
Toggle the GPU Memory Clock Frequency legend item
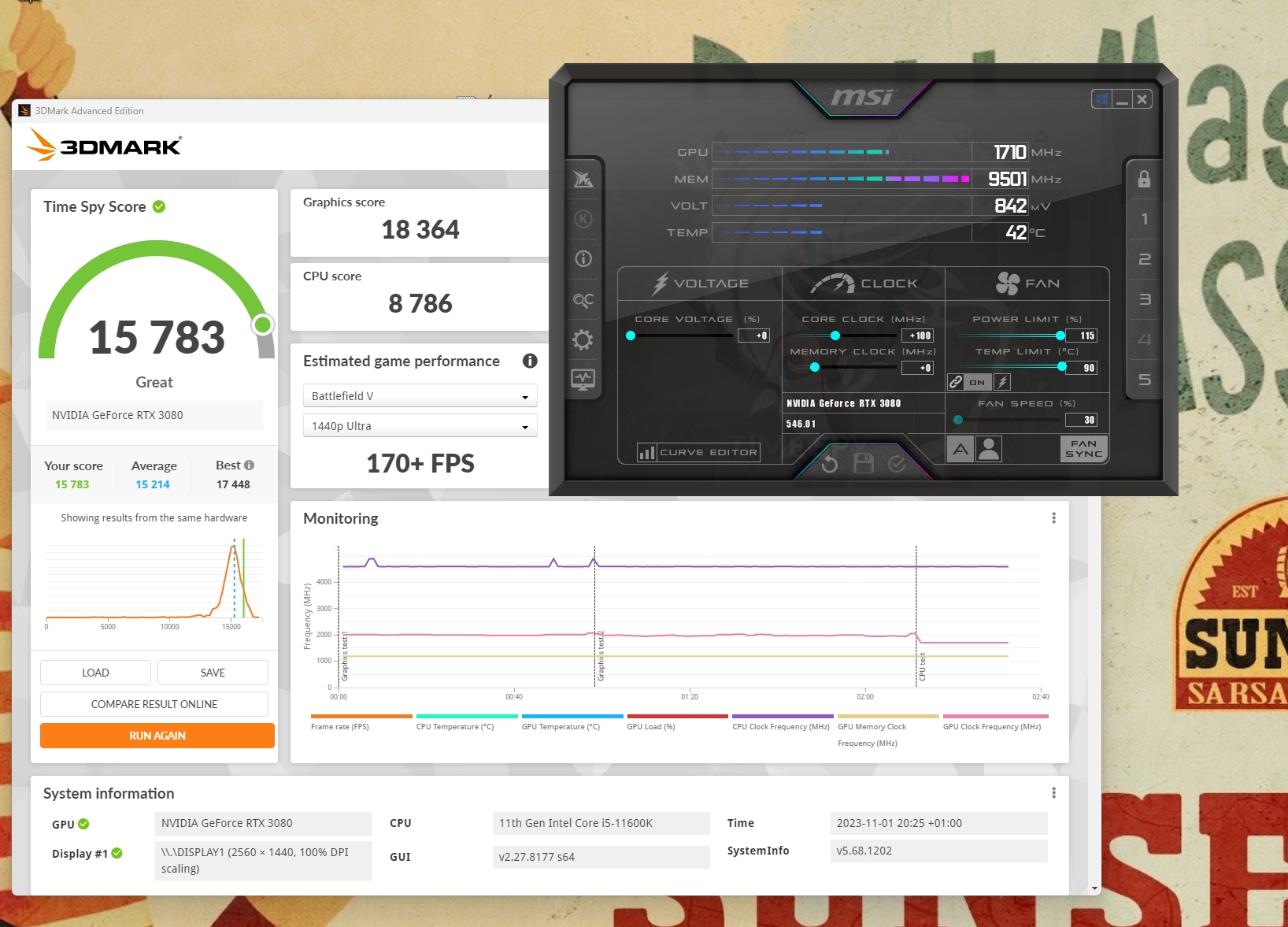click(x=888, y=731)
